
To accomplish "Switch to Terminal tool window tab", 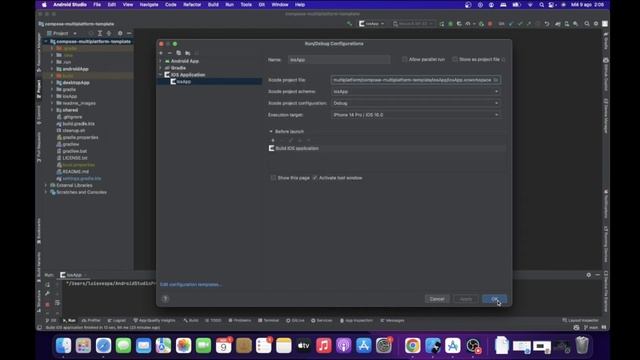I will [269, 320].
